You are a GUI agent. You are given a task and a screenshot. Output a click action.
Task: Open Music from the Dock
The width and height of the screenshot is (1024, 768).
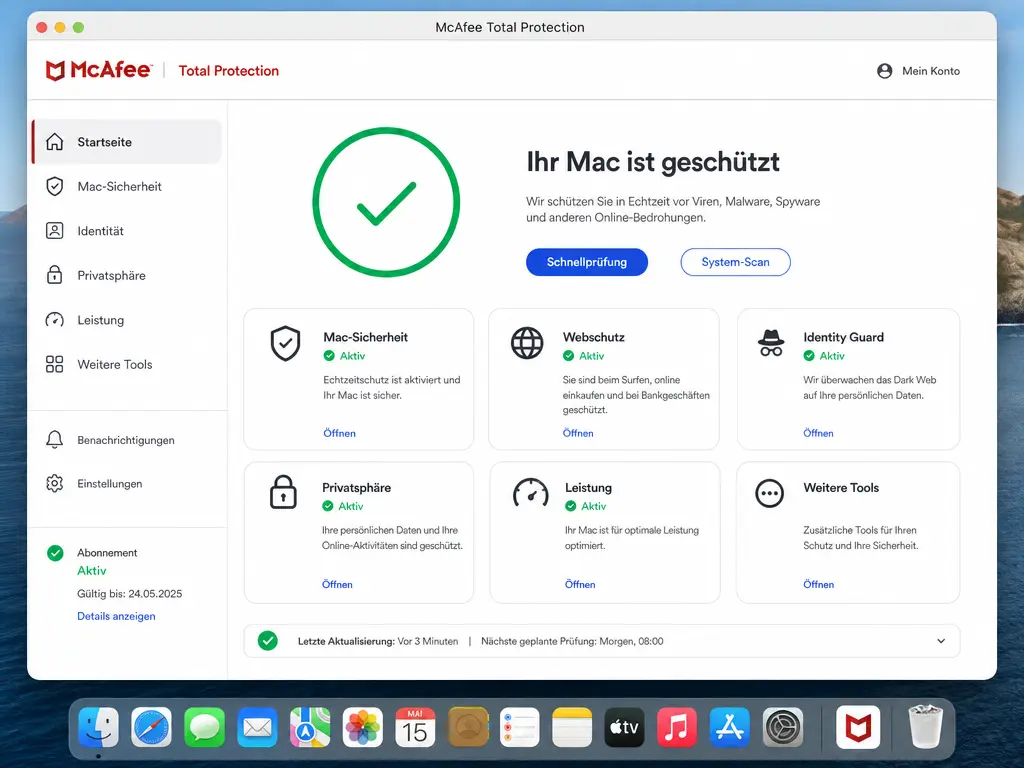[x=677, y=727]
